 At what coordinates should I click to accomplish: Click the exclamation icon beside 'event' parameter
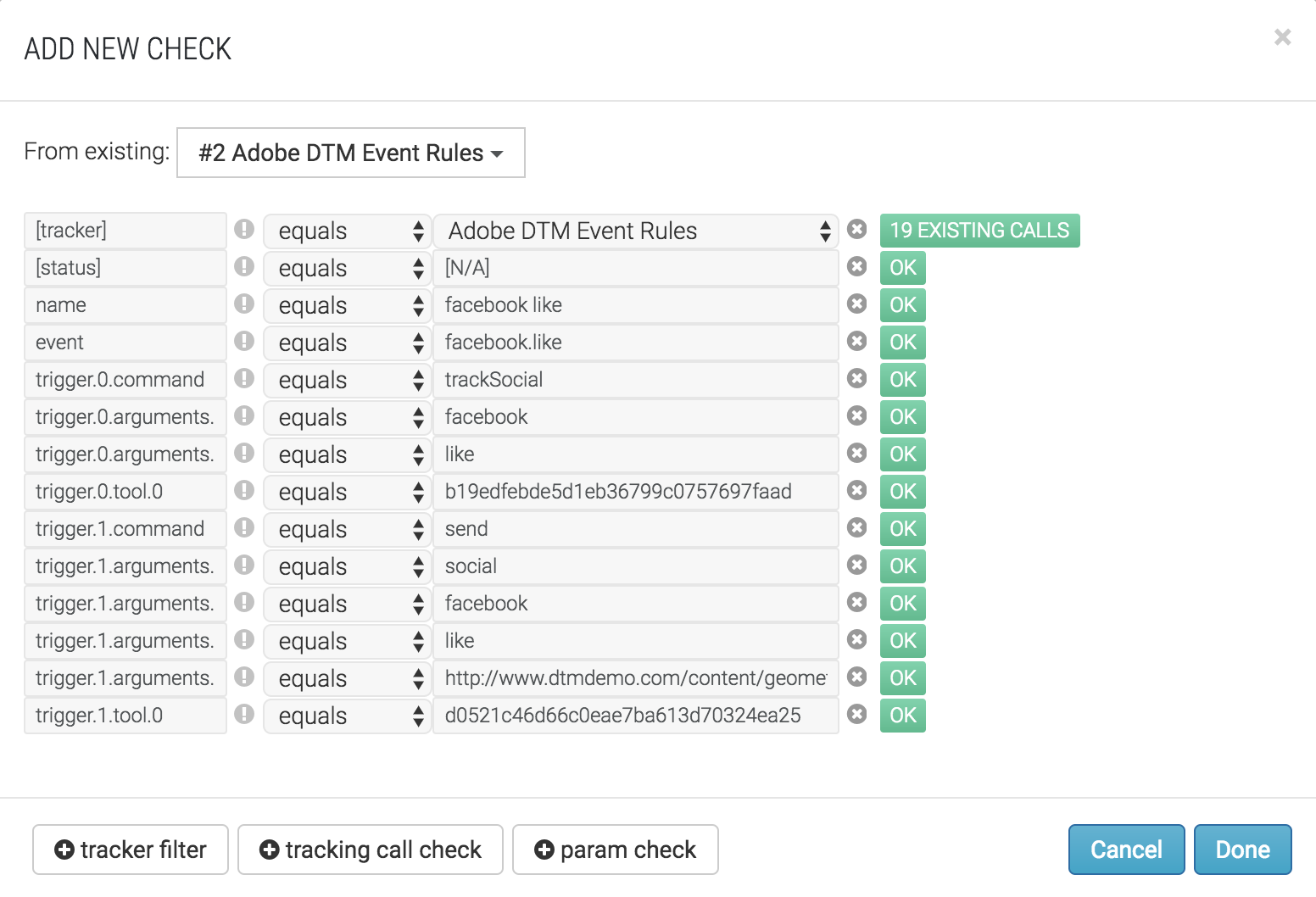[244, 342]
